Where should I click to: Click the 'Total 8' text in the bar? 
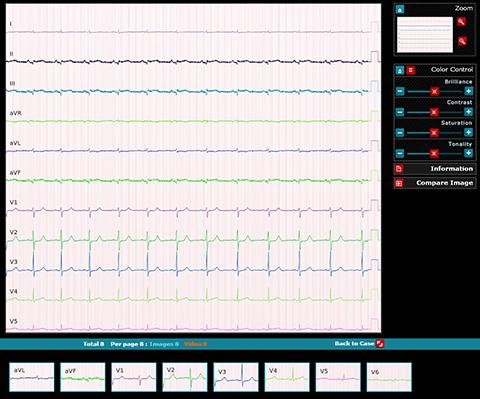click(94, 344)
